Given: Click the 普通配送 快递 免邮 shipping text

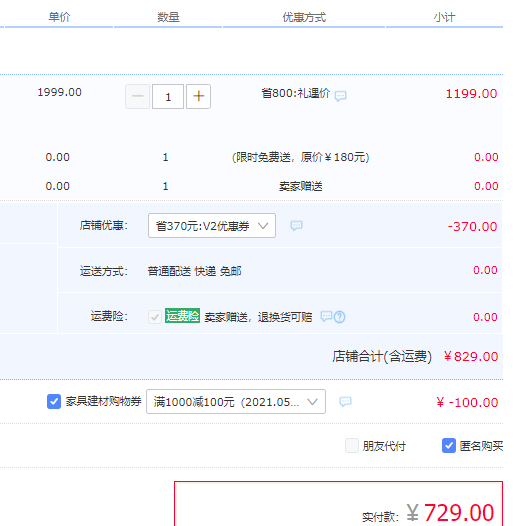Looking at the screenshot, I should [194, 271].
